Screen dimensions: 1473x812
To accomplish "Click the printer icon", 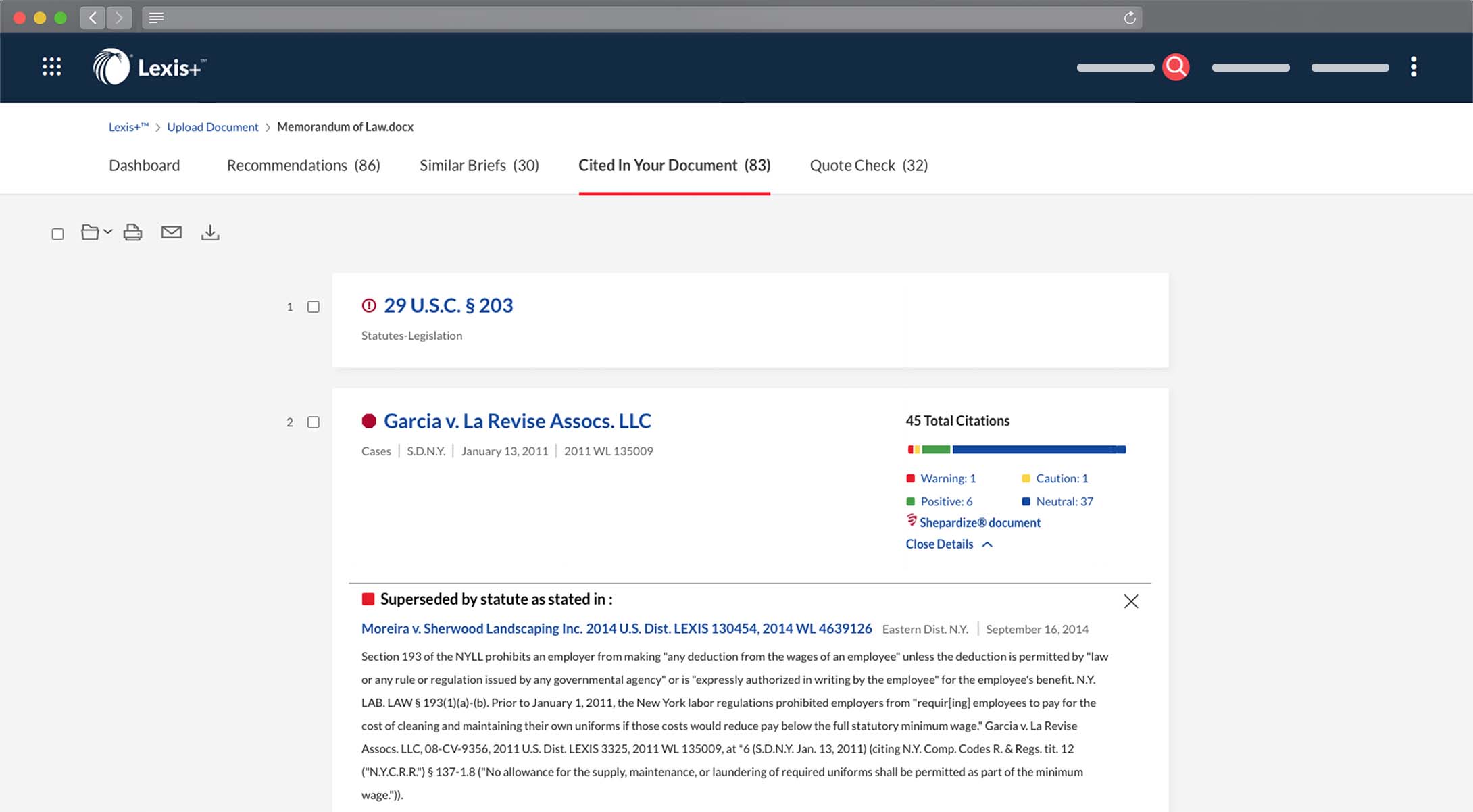I will pos(133,232).
